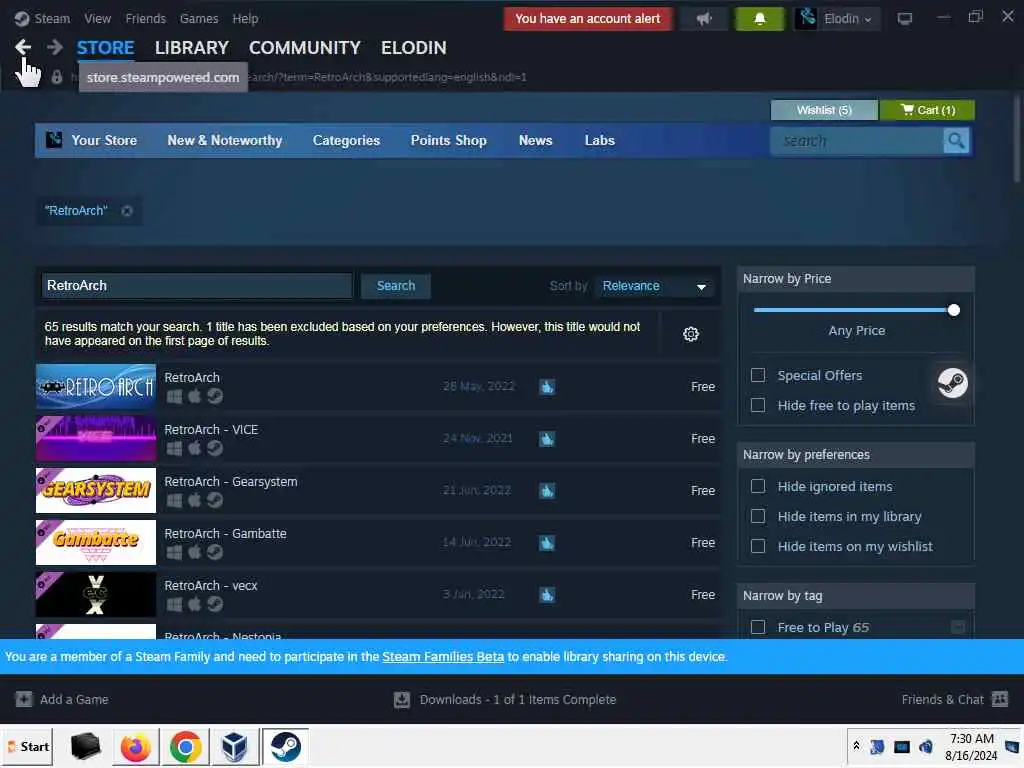Open the View menu
This screenshot has height=768, width=1024.
tap(97, 19)
